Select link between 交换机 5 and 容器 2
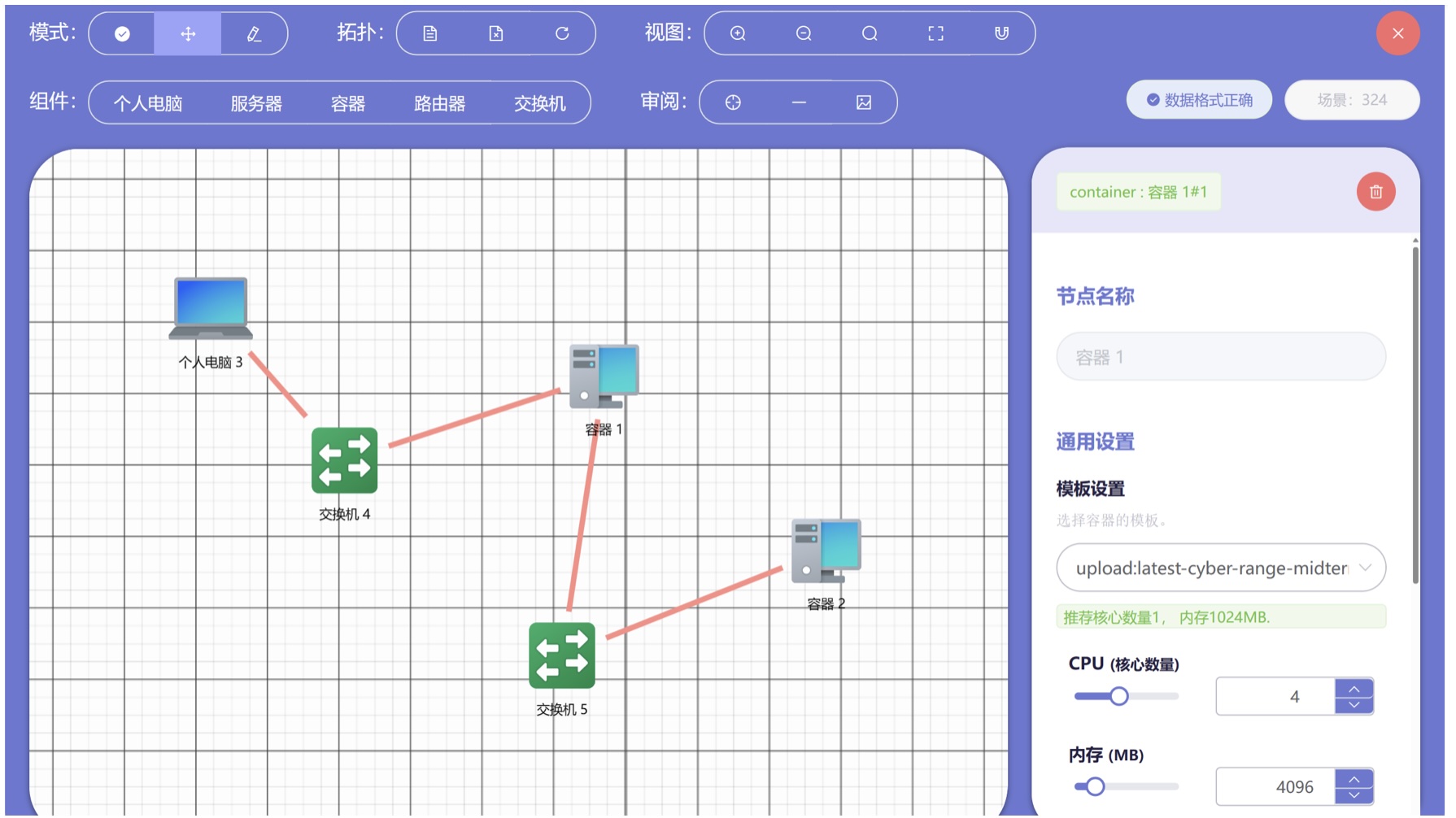The height and width of the screenshot is (818, 1456). [695, 603]
